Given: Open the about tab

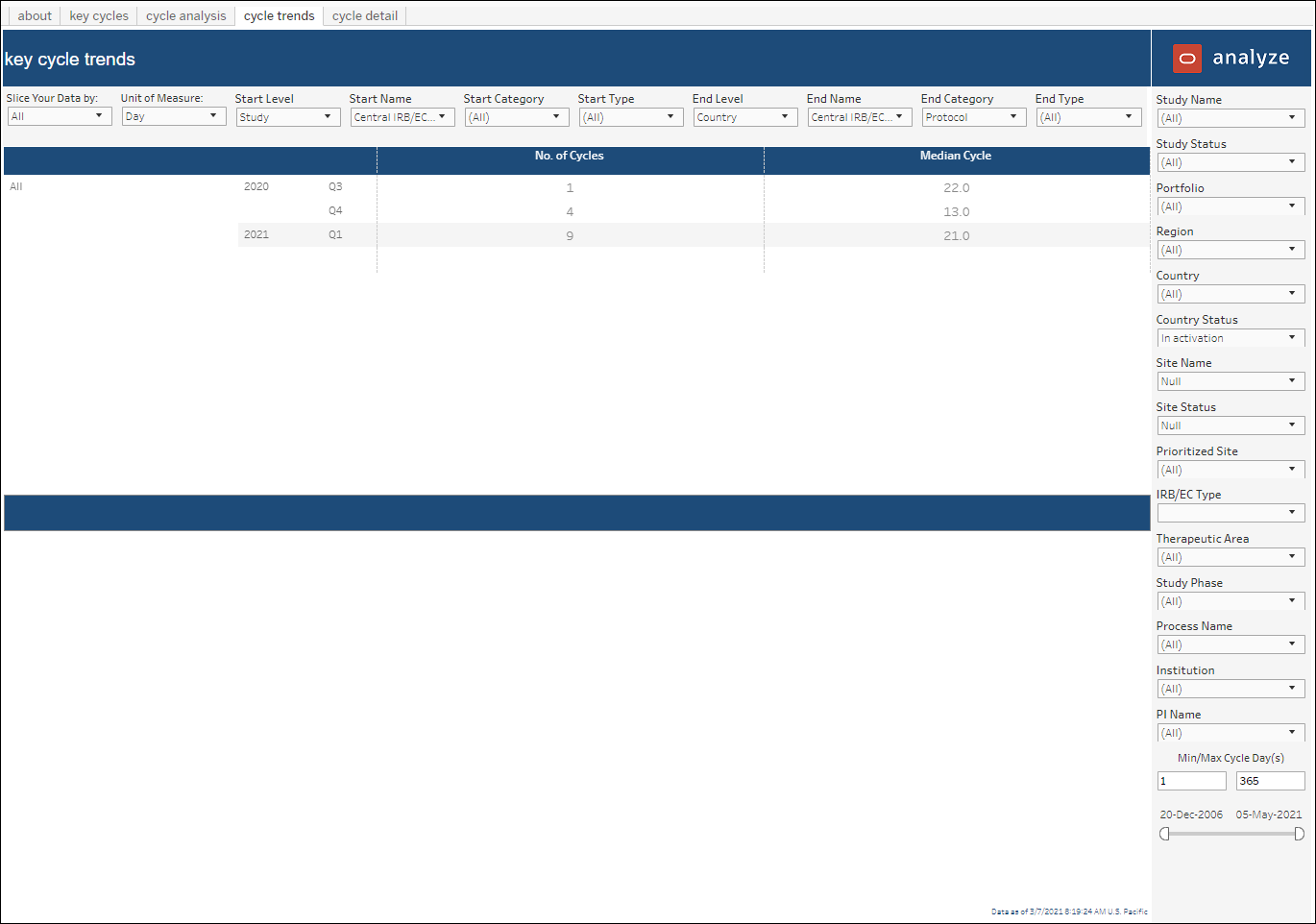Looking at the screenshot, I should pos(35,15).
